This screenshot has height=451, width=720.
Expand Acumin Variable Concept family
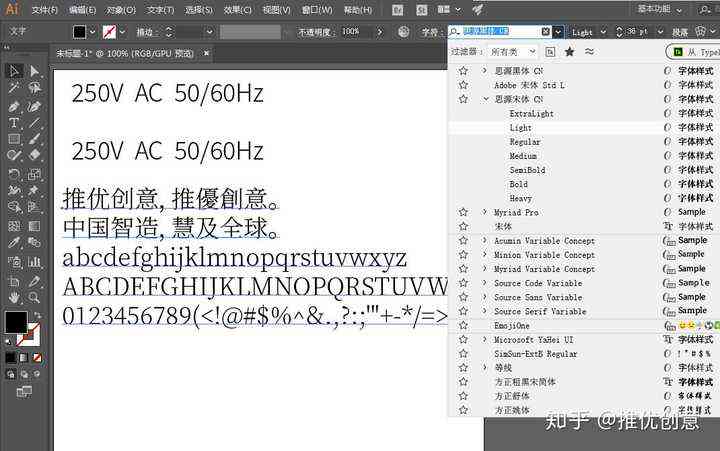coord(485,241)
